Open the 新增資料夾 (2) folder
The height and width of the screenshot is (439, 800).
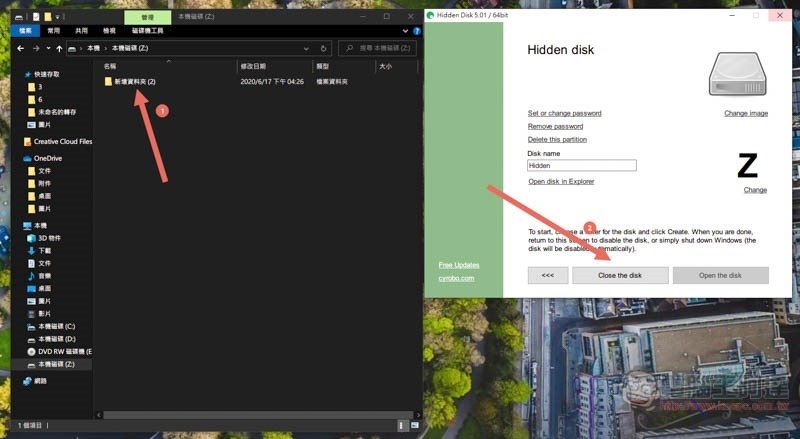coord(135,81)
